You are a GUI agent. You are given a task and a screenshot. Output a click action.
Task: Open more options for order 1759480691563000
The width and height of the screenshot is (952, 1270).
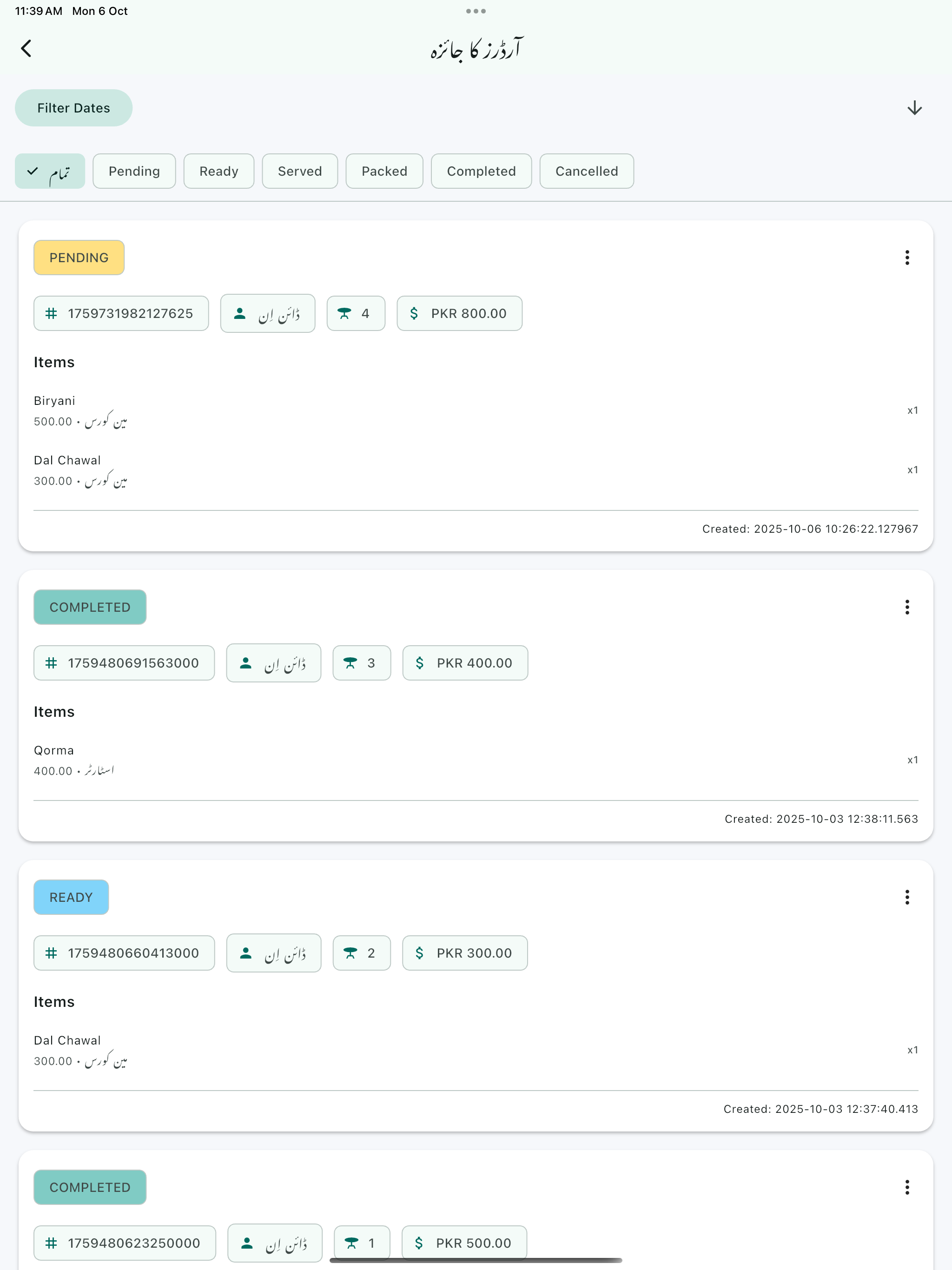tap(907, 607)
